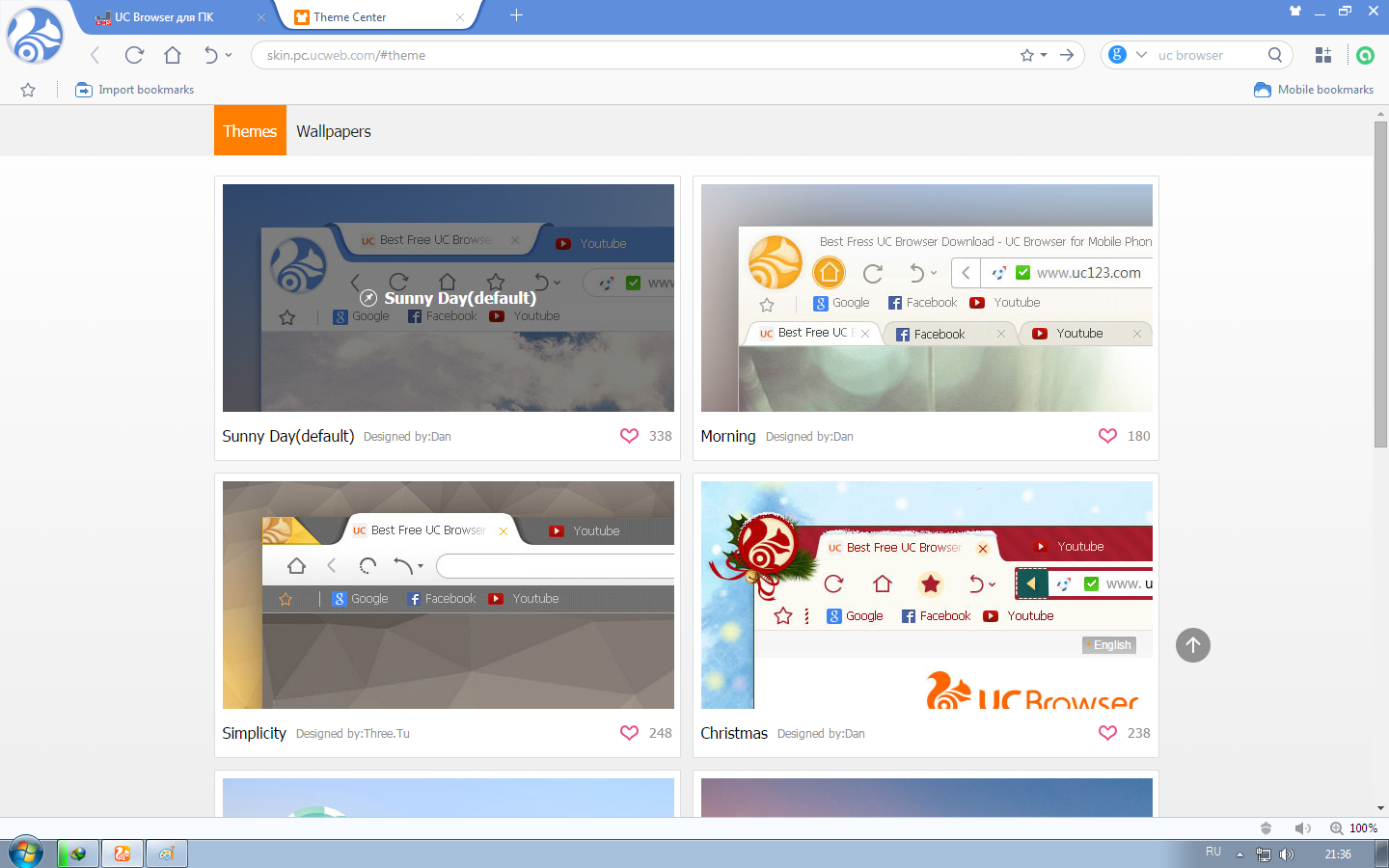1389x868 pixels.
Task: Open the Windows Start menu
Action: pos(25,854)
